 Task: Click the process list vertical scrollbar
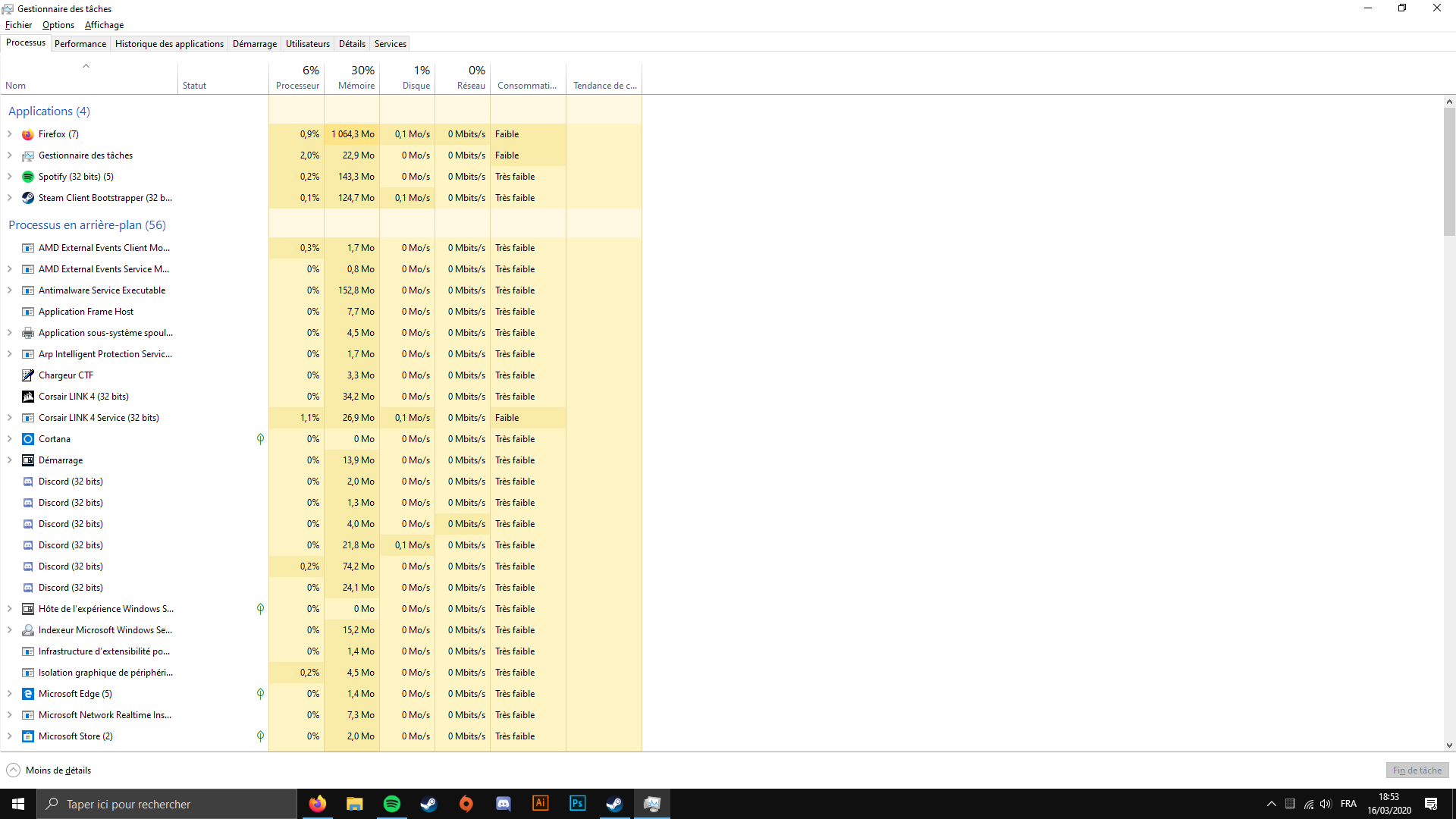point(1449,172)
